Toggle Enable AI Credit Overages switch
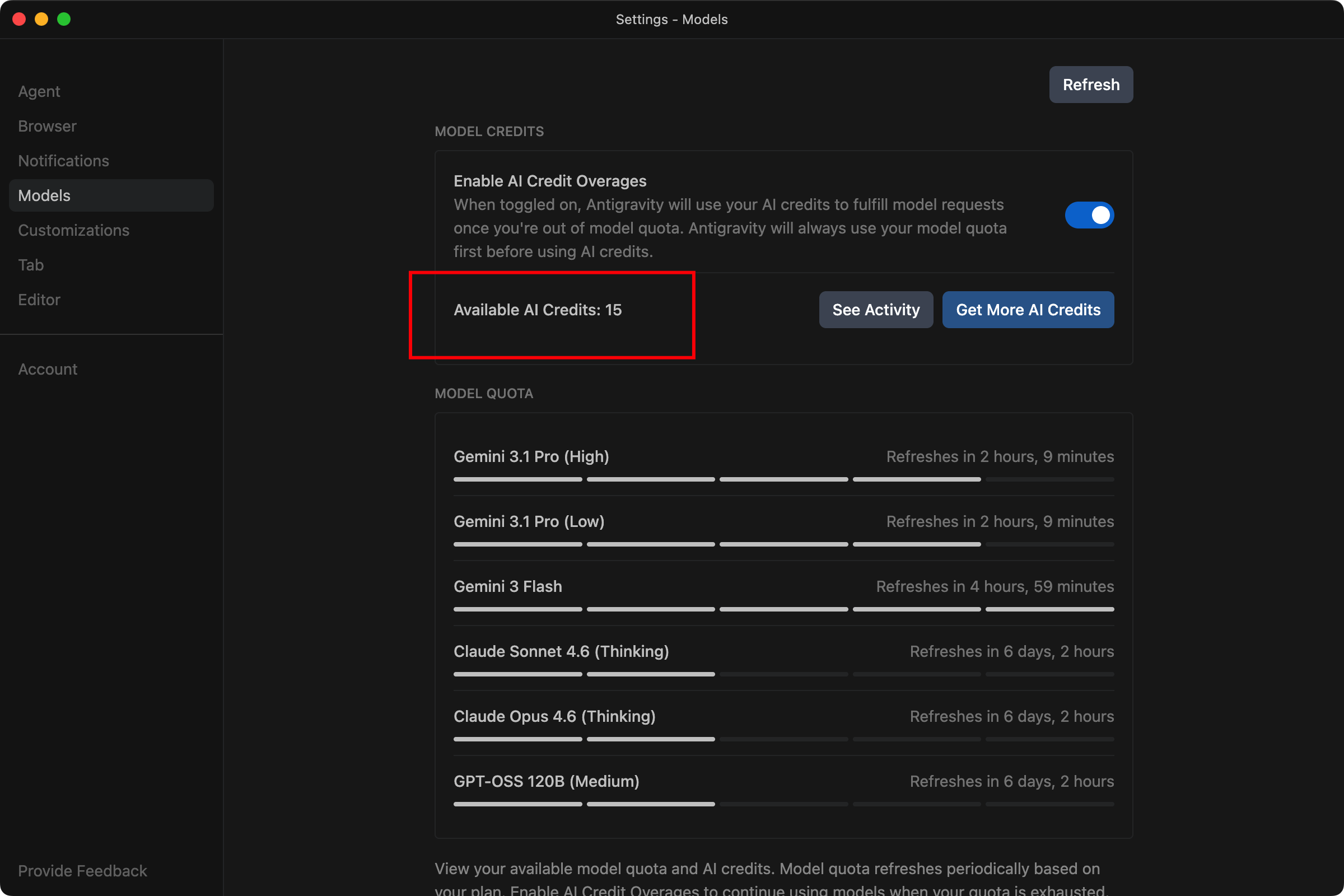The width and height of the screenshot is (1344, 896). click(1089, 216)
